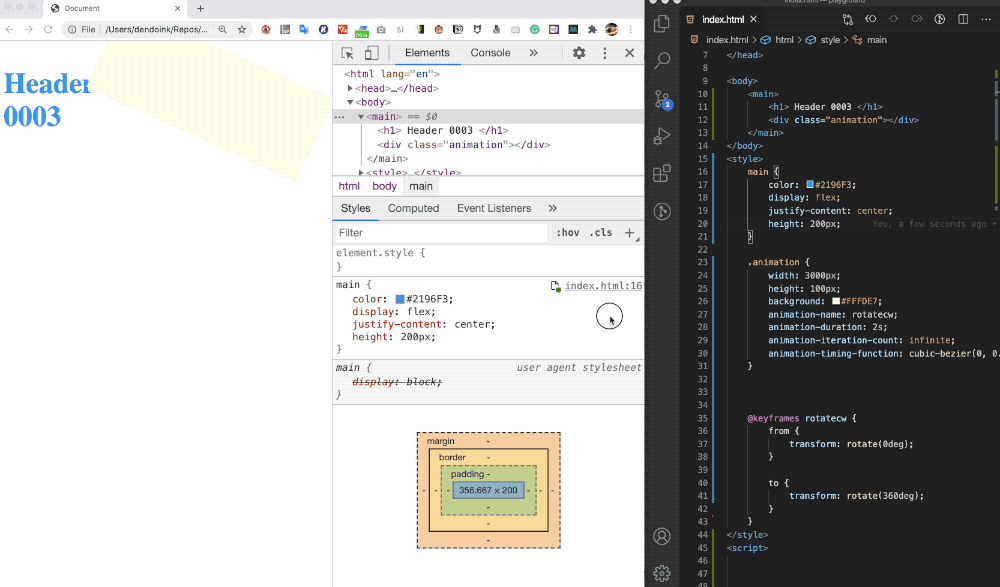The image size is (1000, 587).
Task: Click the Split Editor Right icon
Action: pyautogui.click(x=964, y=19)
